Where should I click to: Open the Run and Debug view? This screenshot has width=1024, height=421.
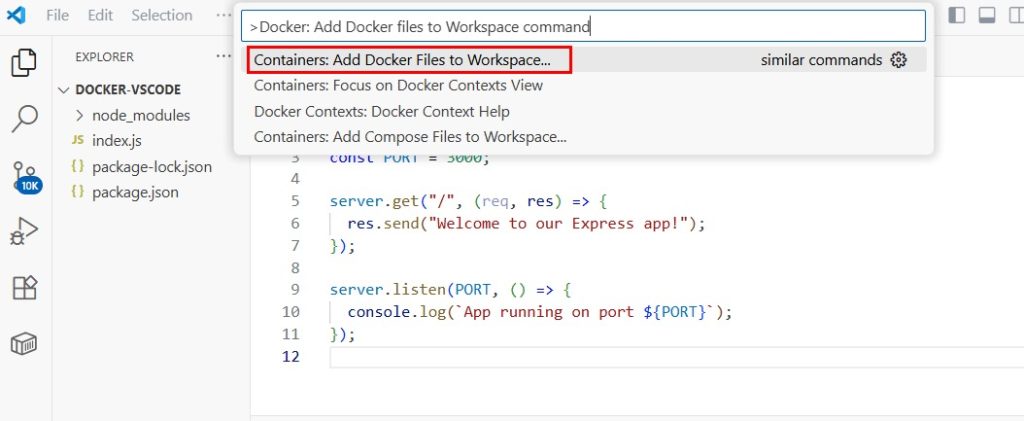point(24,233)
